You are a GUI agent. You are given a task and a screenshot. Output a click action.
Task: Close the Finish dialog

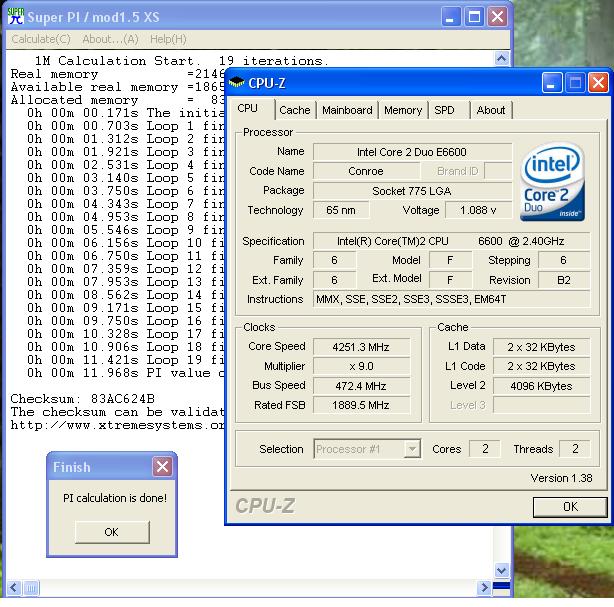pos(162,467)
